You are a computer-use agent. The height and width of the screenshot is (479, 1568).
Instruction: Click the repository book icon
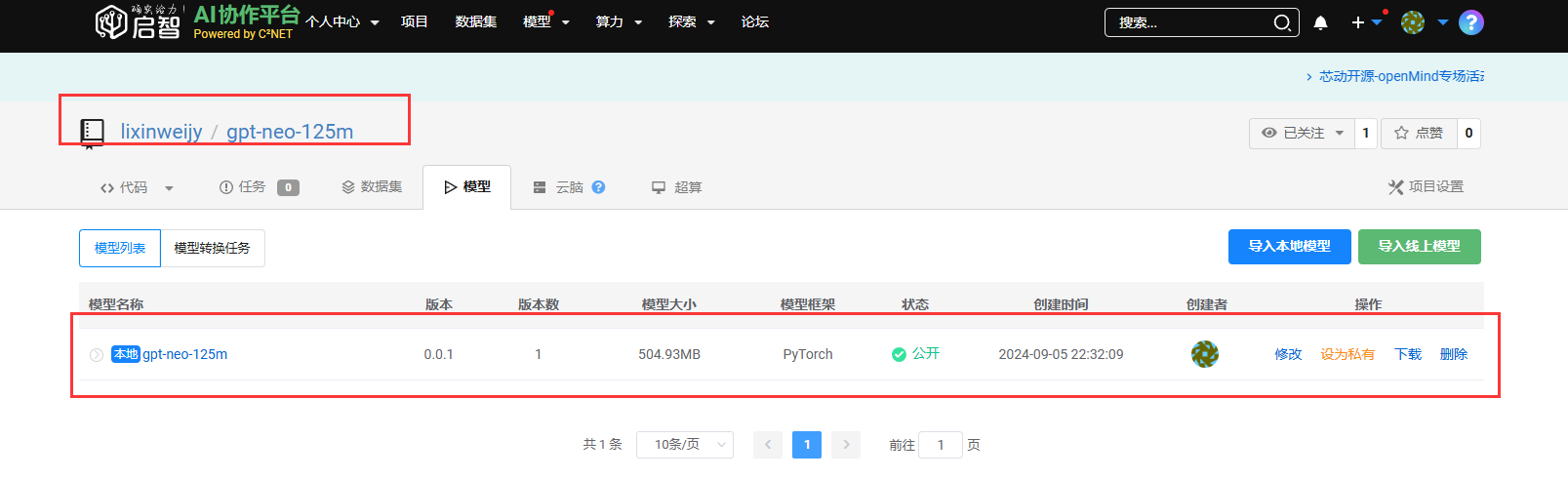click(x=92, y=132)
